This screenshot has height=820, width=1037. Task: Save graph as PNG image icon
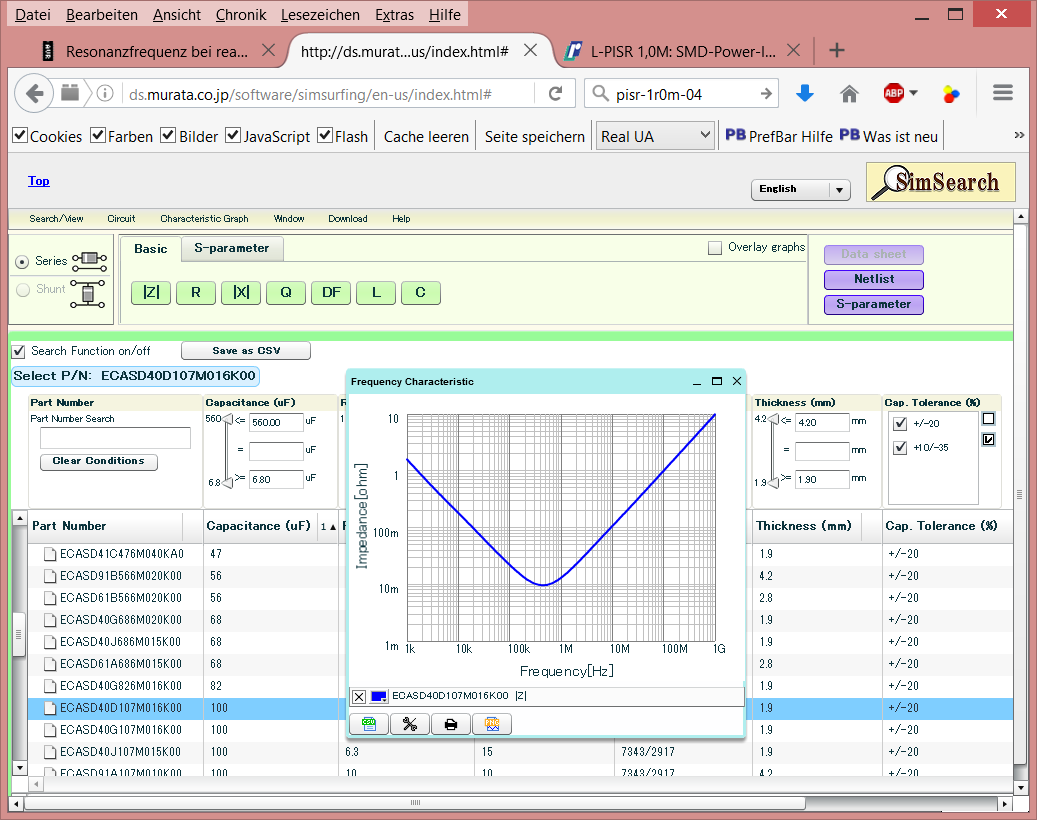492,724
